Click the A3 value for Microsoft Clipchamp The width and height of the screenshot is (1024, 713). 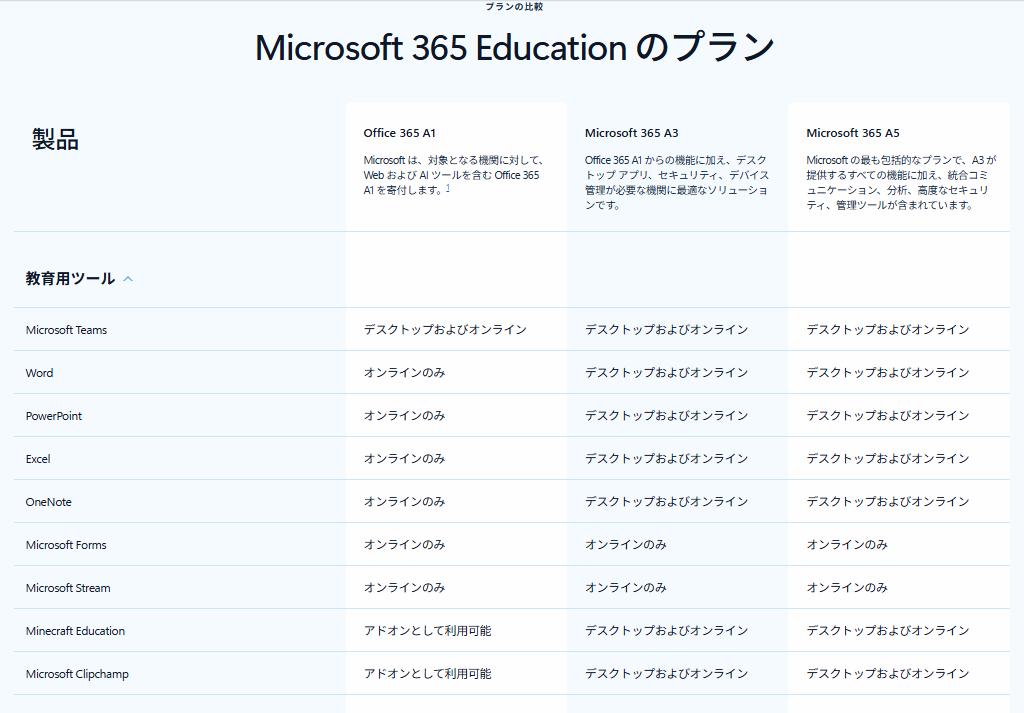pyautogui.click(x=666, y=674)
